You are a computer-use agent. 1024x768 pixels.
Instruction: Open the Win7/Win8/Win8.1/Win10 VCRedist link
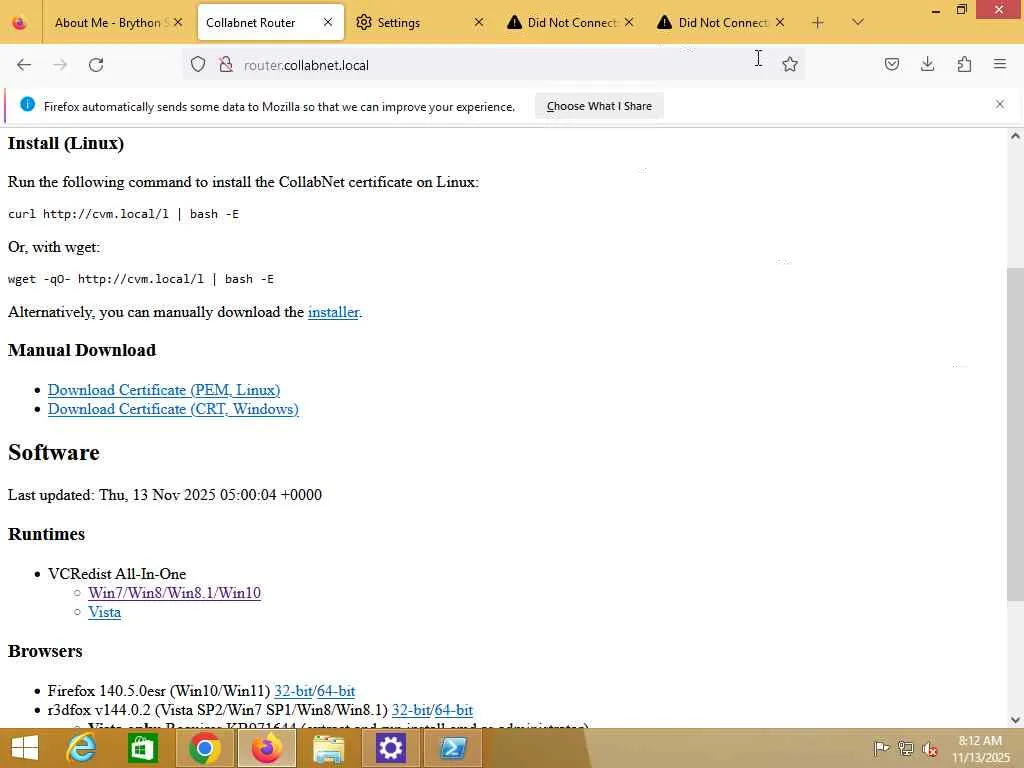(174, 593)
